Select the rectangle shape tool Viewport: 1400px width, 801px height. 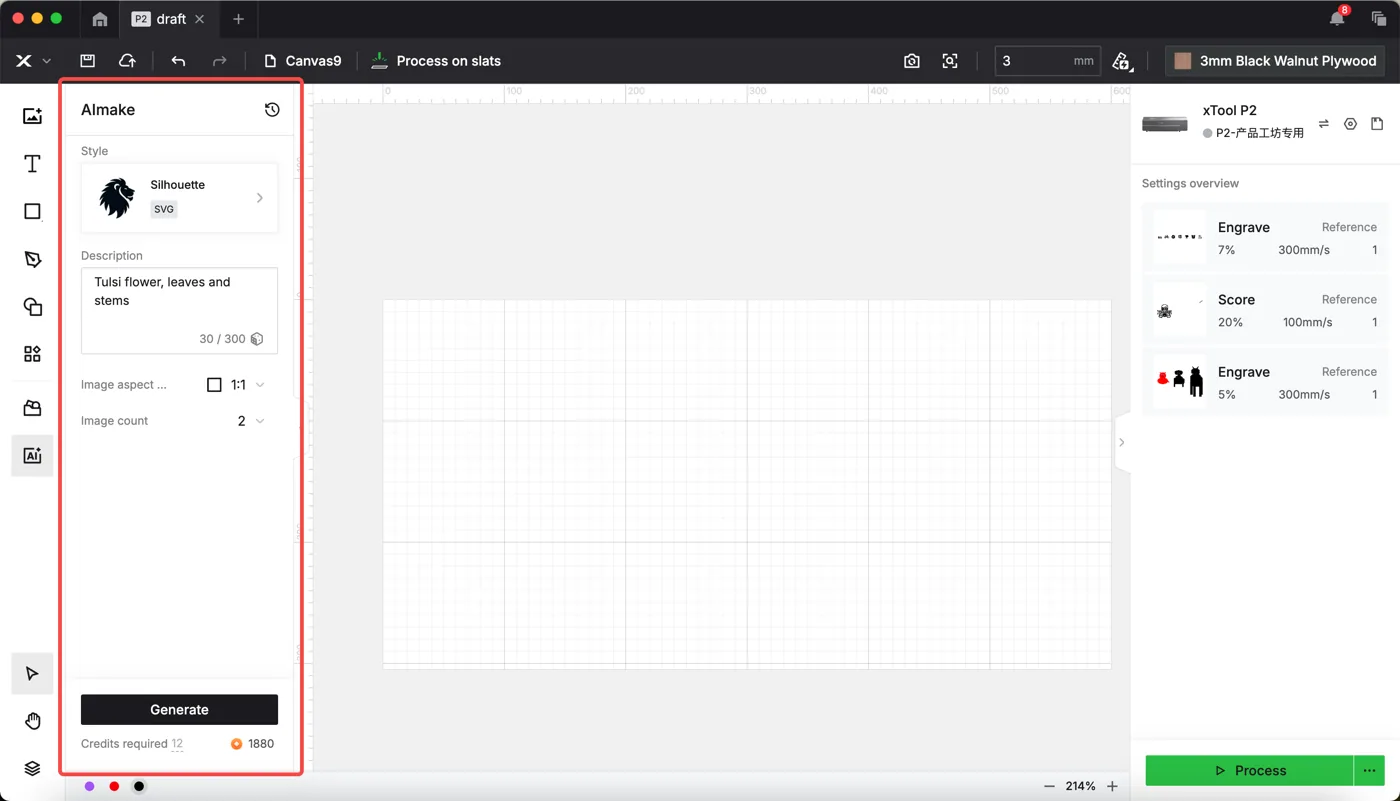pyautogui.click(x=32, y=211)
